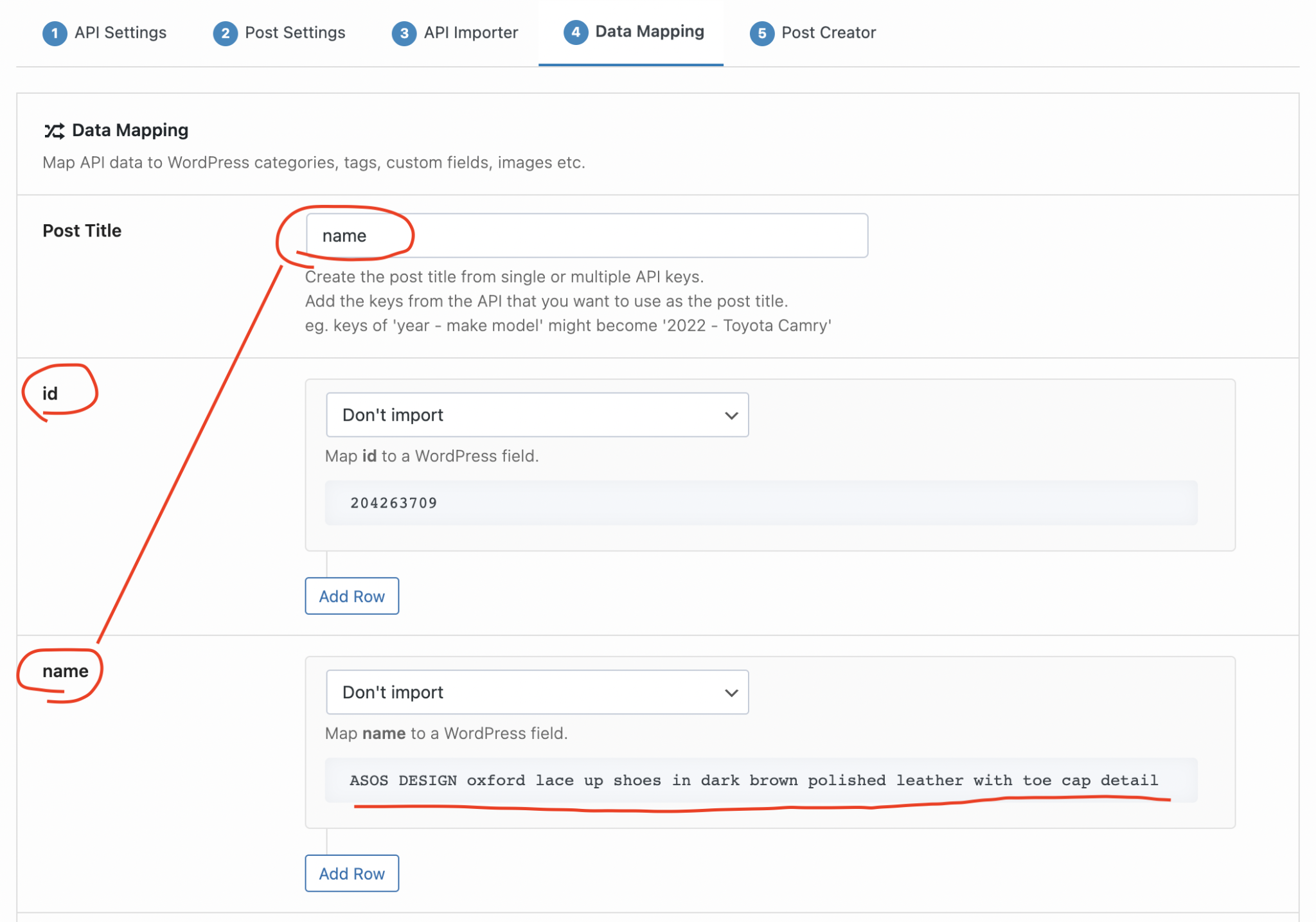Click the step 5 number badge

tap(761, 33)
